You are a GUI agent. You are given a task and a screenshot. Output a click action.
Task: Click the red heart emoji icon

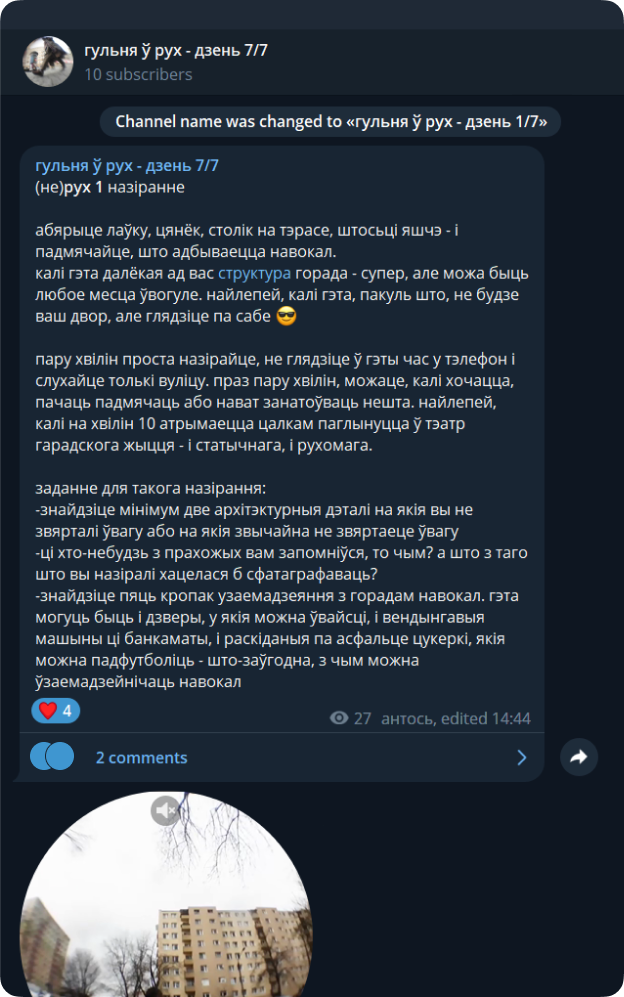tap(48, 710)
